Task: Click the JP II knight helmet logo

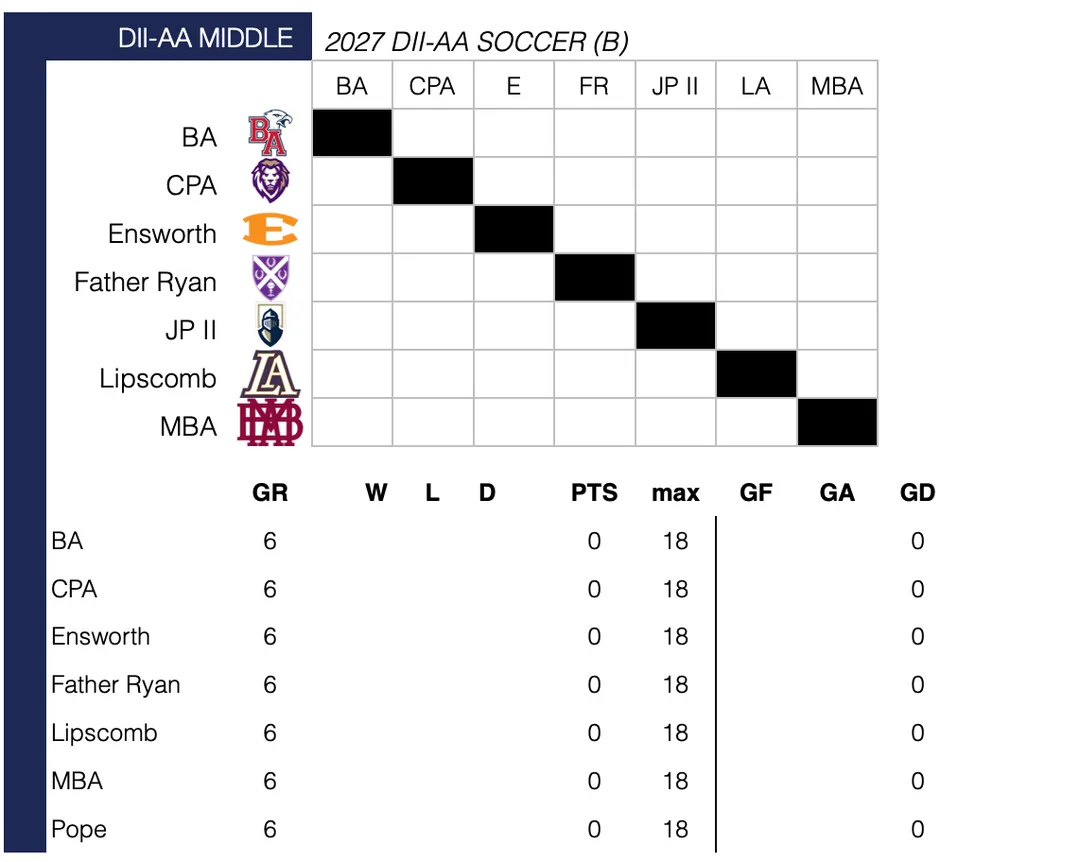Action: tap(270, 325)
